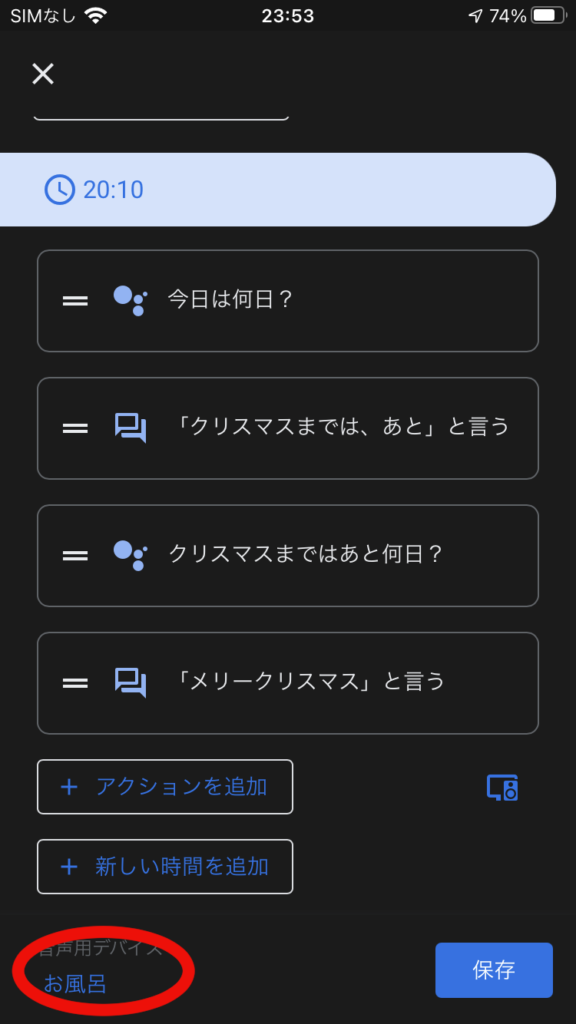This screenshot has width=576, height=1024.
Task: Change the audio device お風呂
Action: 75,984
